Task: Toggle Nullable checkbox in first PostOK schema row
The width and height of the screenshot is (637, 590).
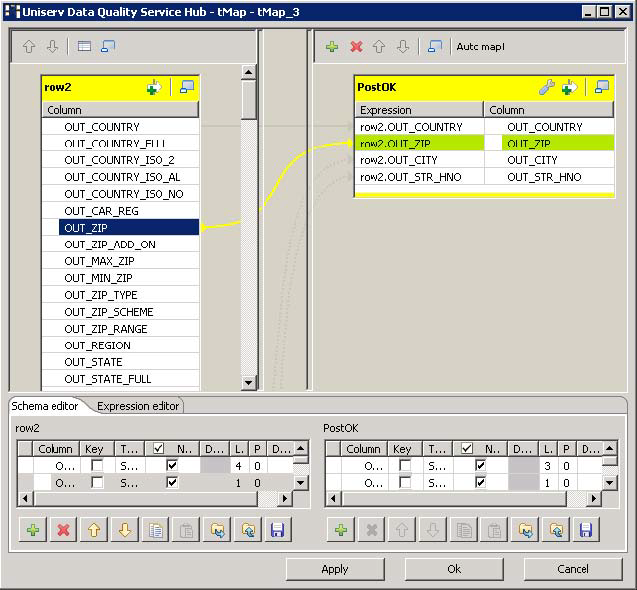Action: [x=481, y=466]
